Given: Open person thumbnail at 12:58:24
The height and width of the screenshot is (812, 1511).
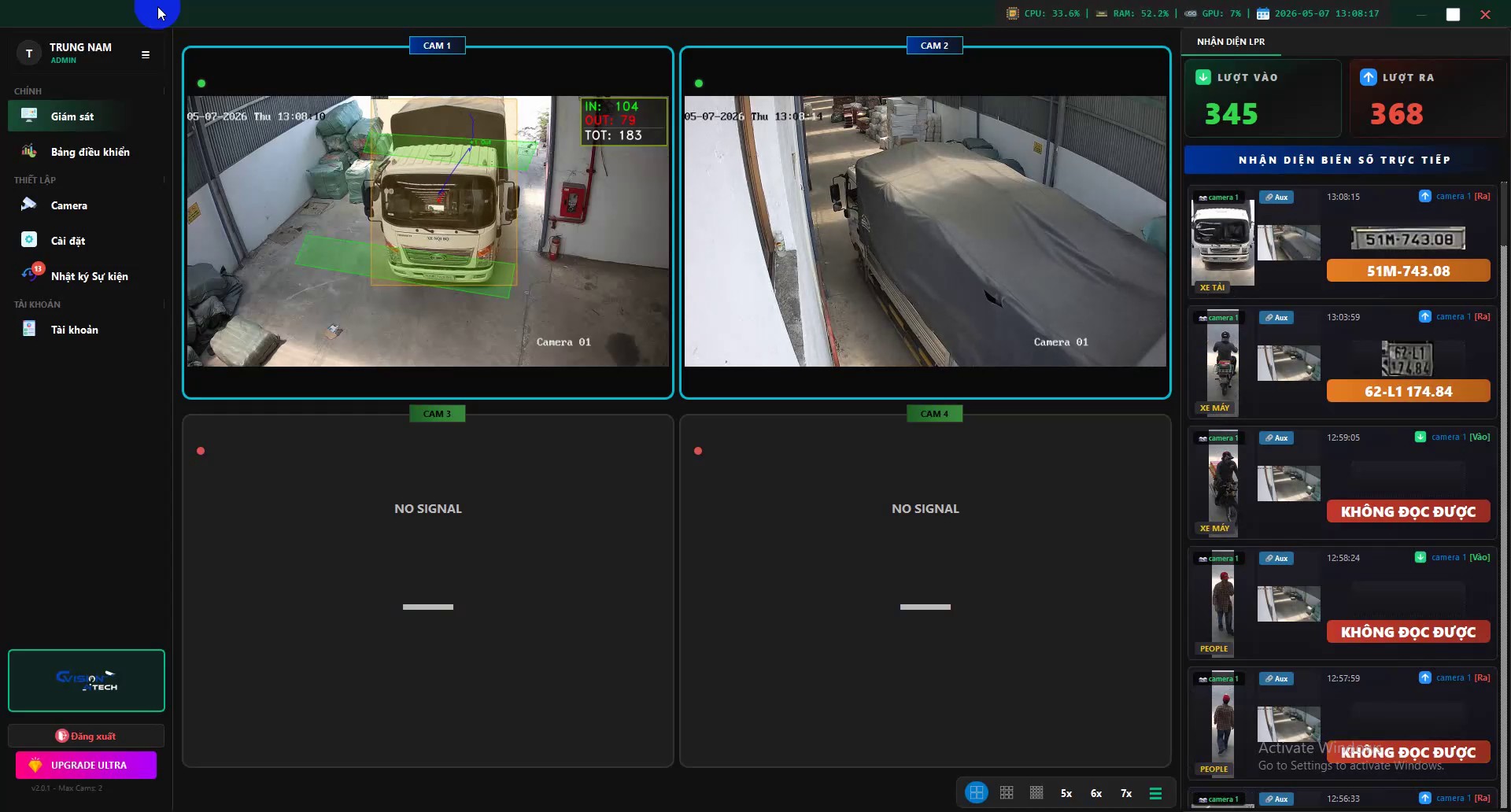Looking at the screenshot, I should tap(1223, 603).
